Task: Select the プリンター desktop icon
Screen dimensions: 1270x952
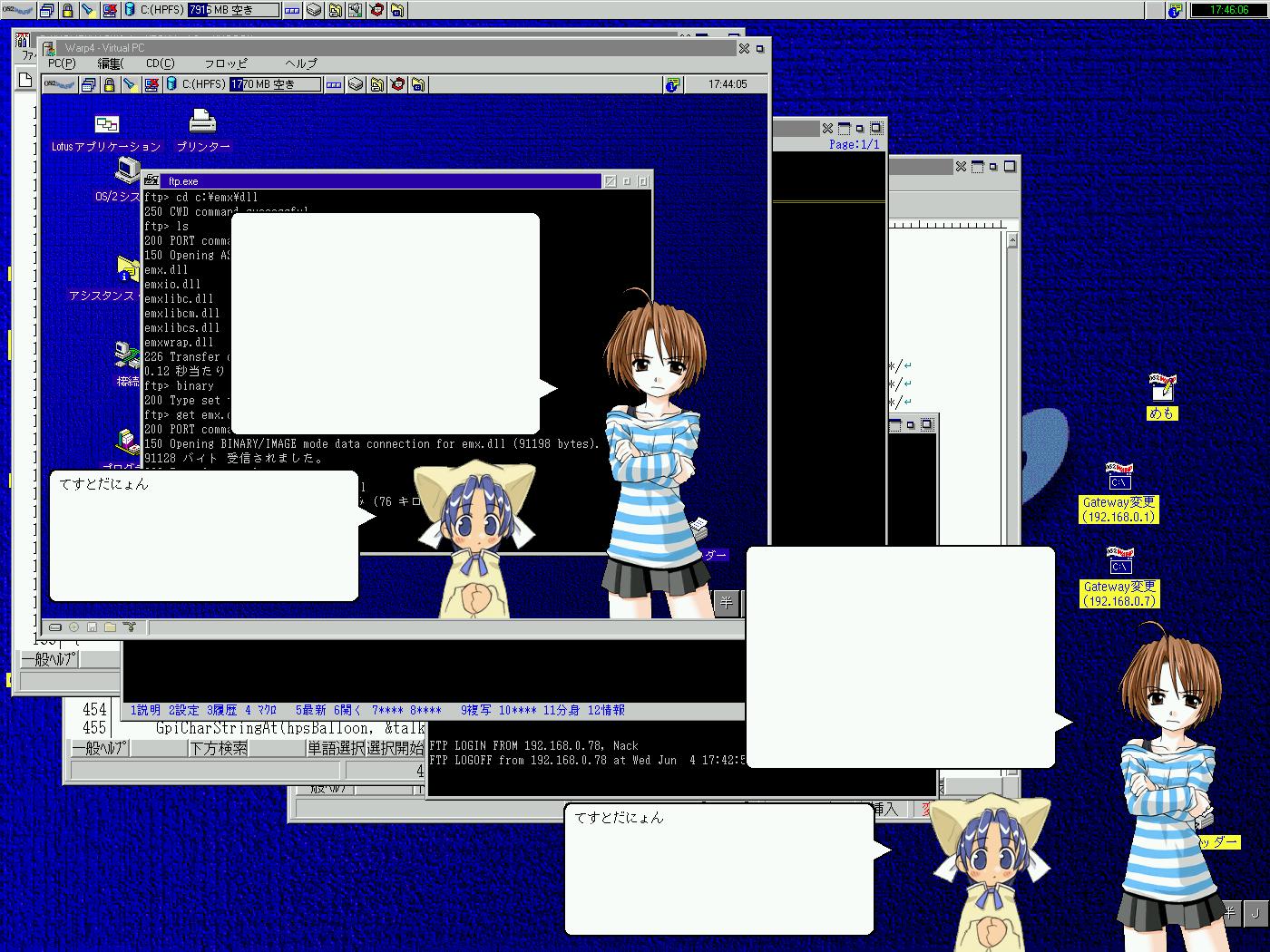Action: 202,131
